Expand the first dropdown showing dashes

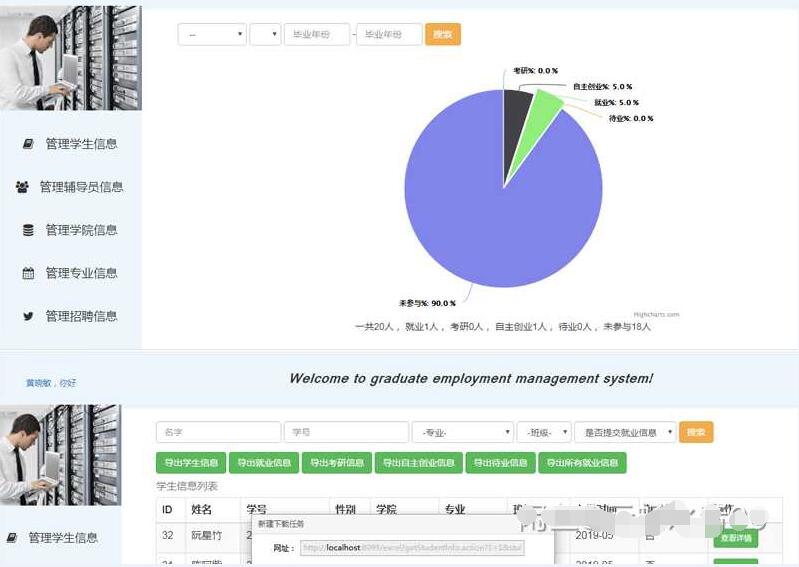(212, 35)
